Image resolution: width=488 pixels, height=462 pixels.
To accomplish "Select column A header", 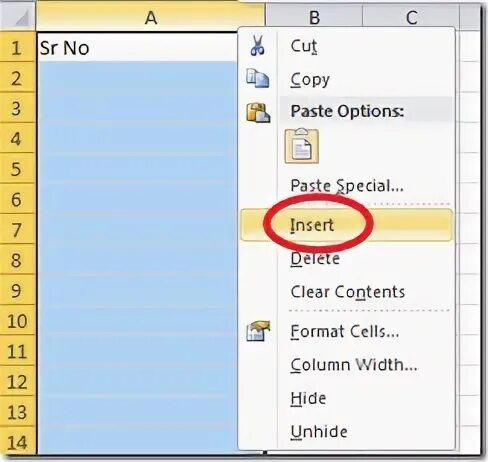I will click(150, 17).
